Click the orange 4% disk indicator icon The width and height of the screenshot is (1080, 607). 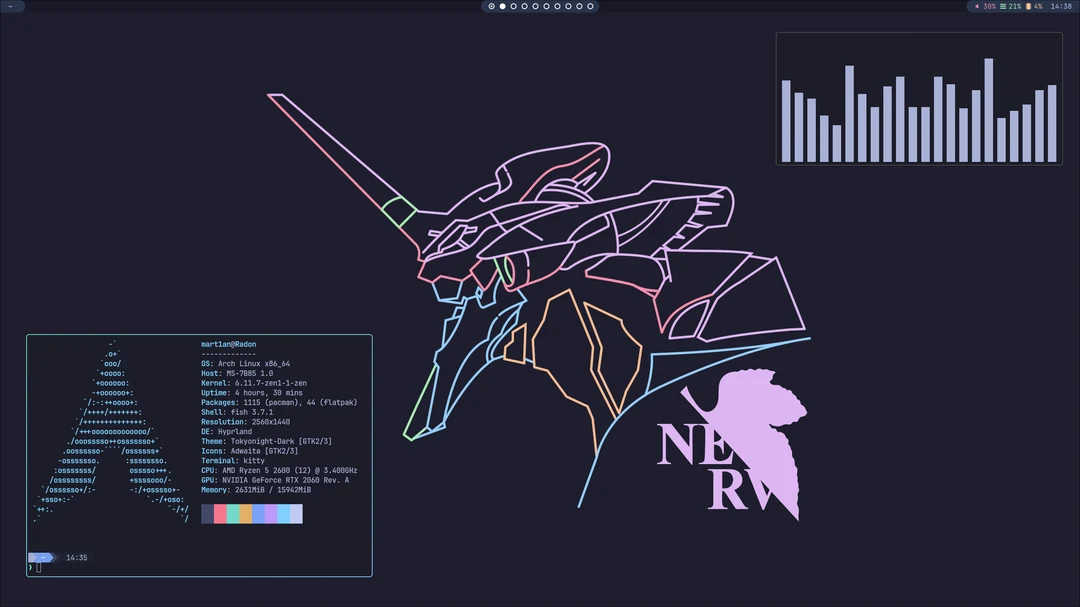1028,6
